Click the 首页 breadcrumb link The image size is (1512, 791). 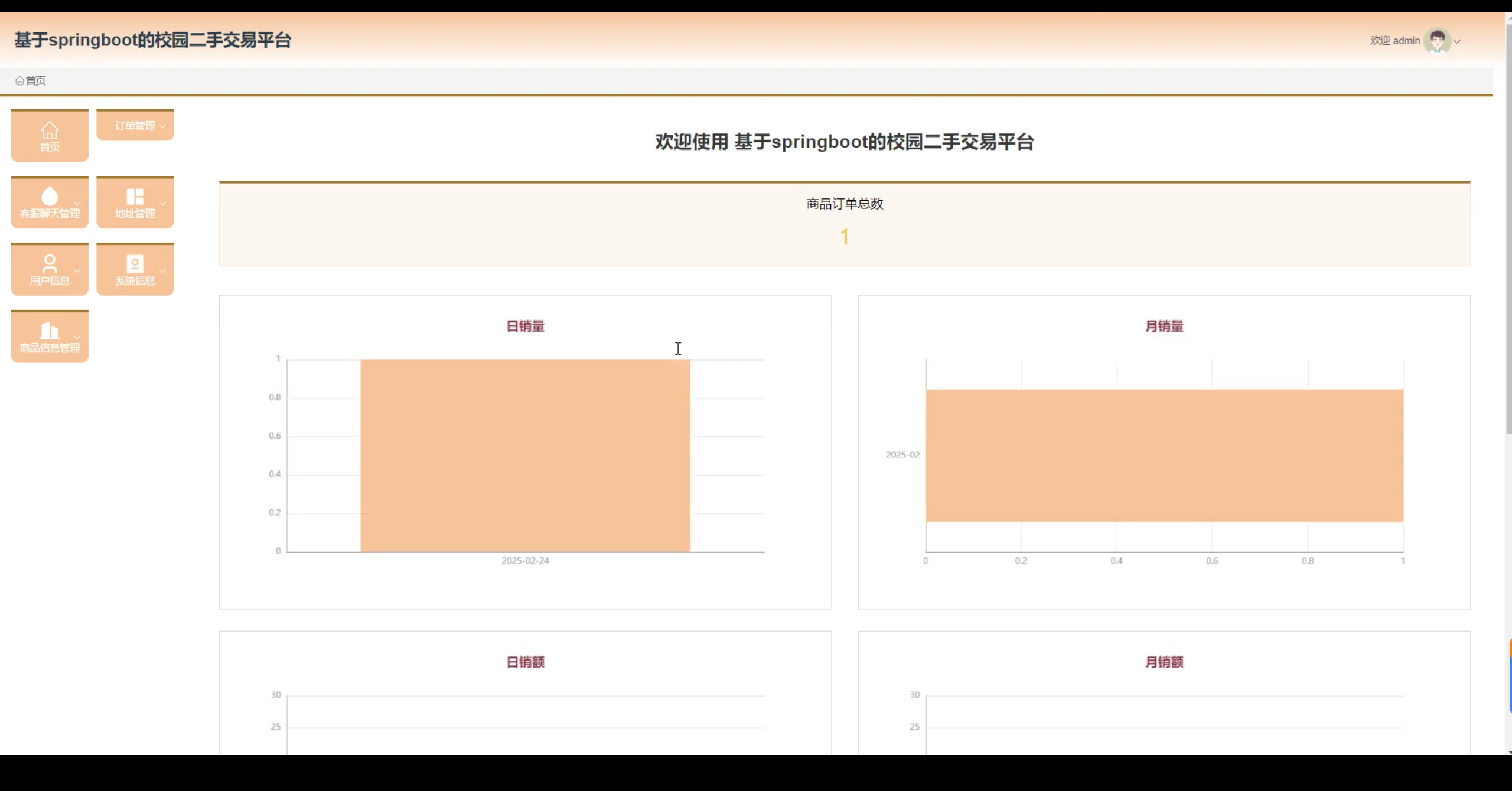pyautogui.click(x=35, y=81)
